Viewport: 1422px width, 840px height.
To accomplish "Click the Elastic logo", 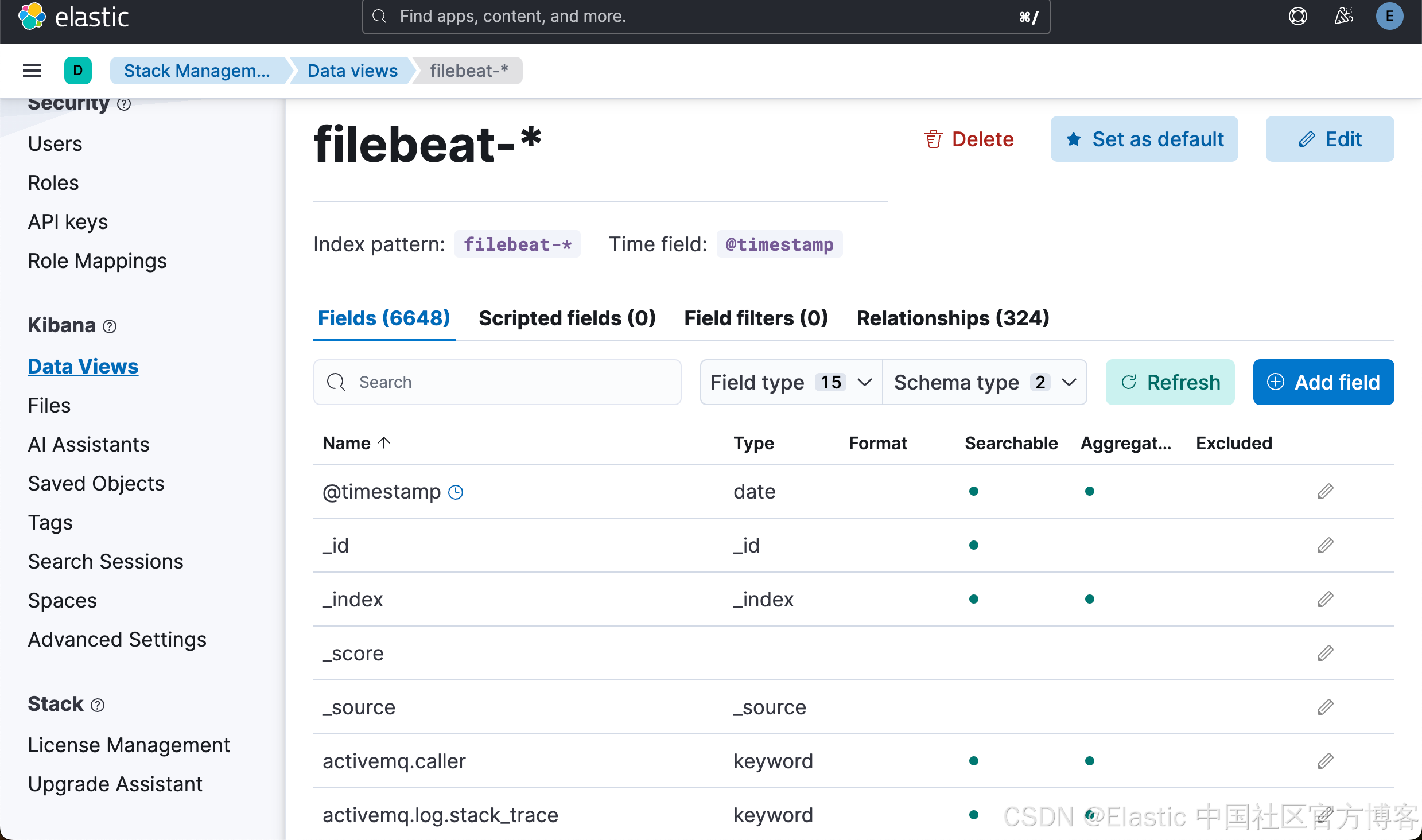I will [x=73, y=16].
